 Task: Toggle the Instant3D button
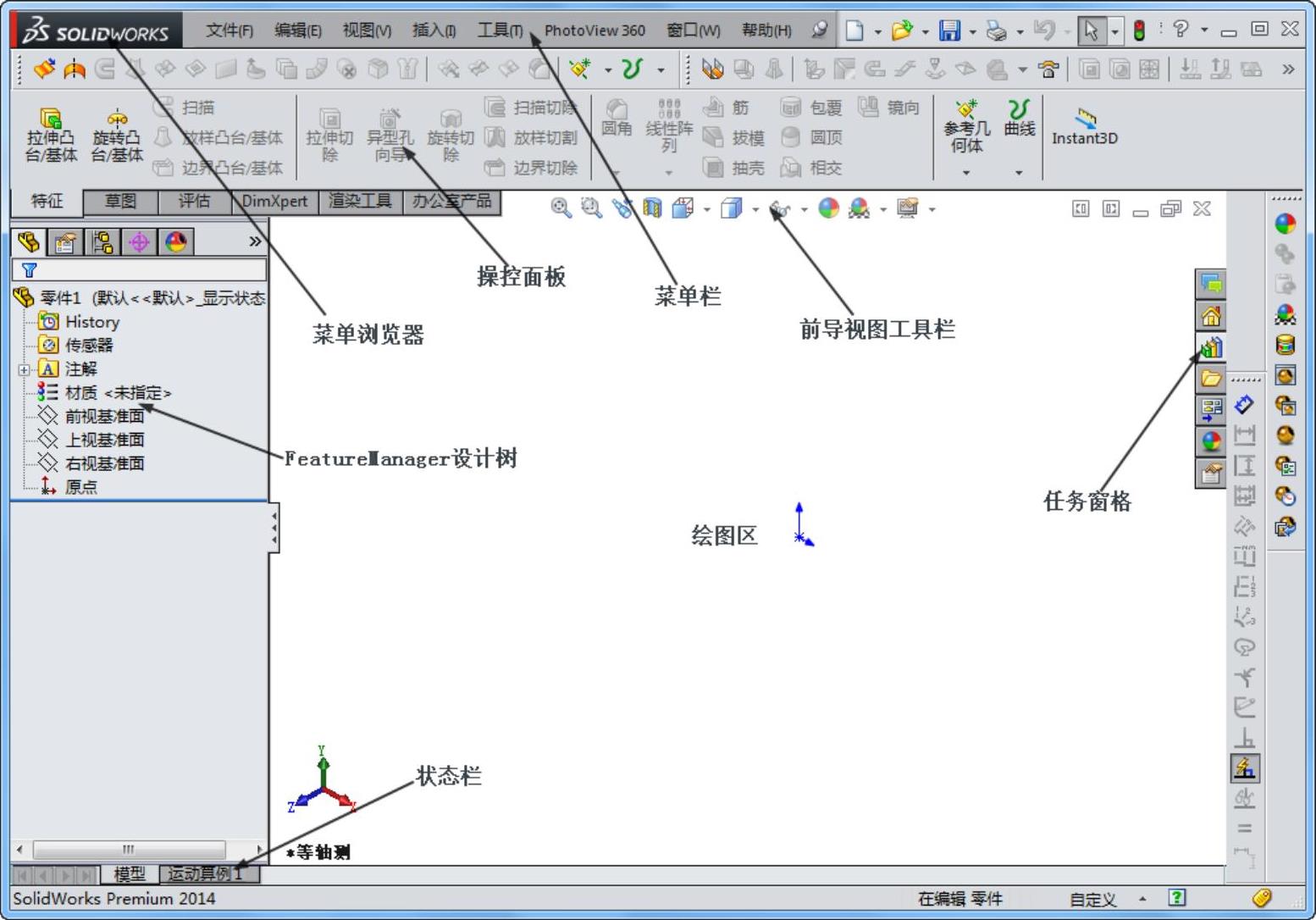pyautogui.click(x=1085, y=126)
